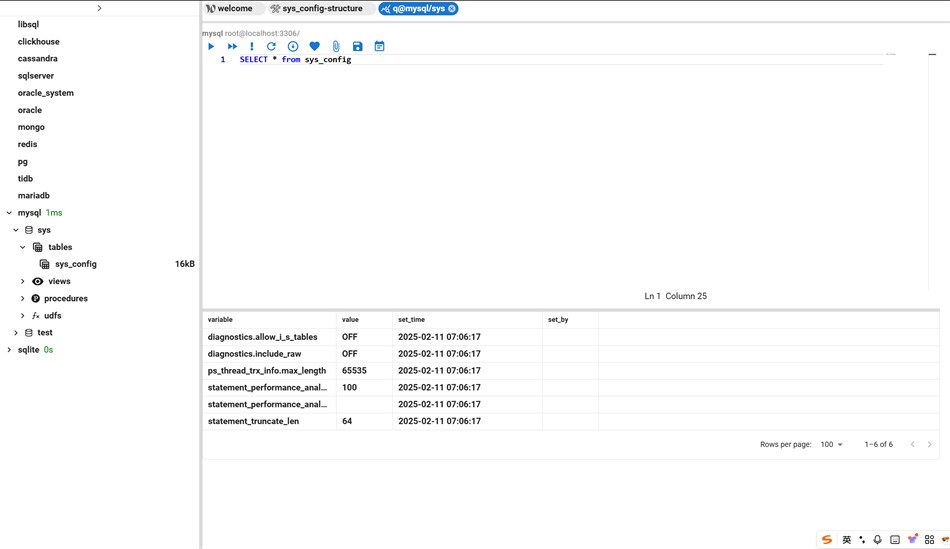The image size is (950, 549).
Task: Run the query with the play icon
Action: click(x=211, y=46)
